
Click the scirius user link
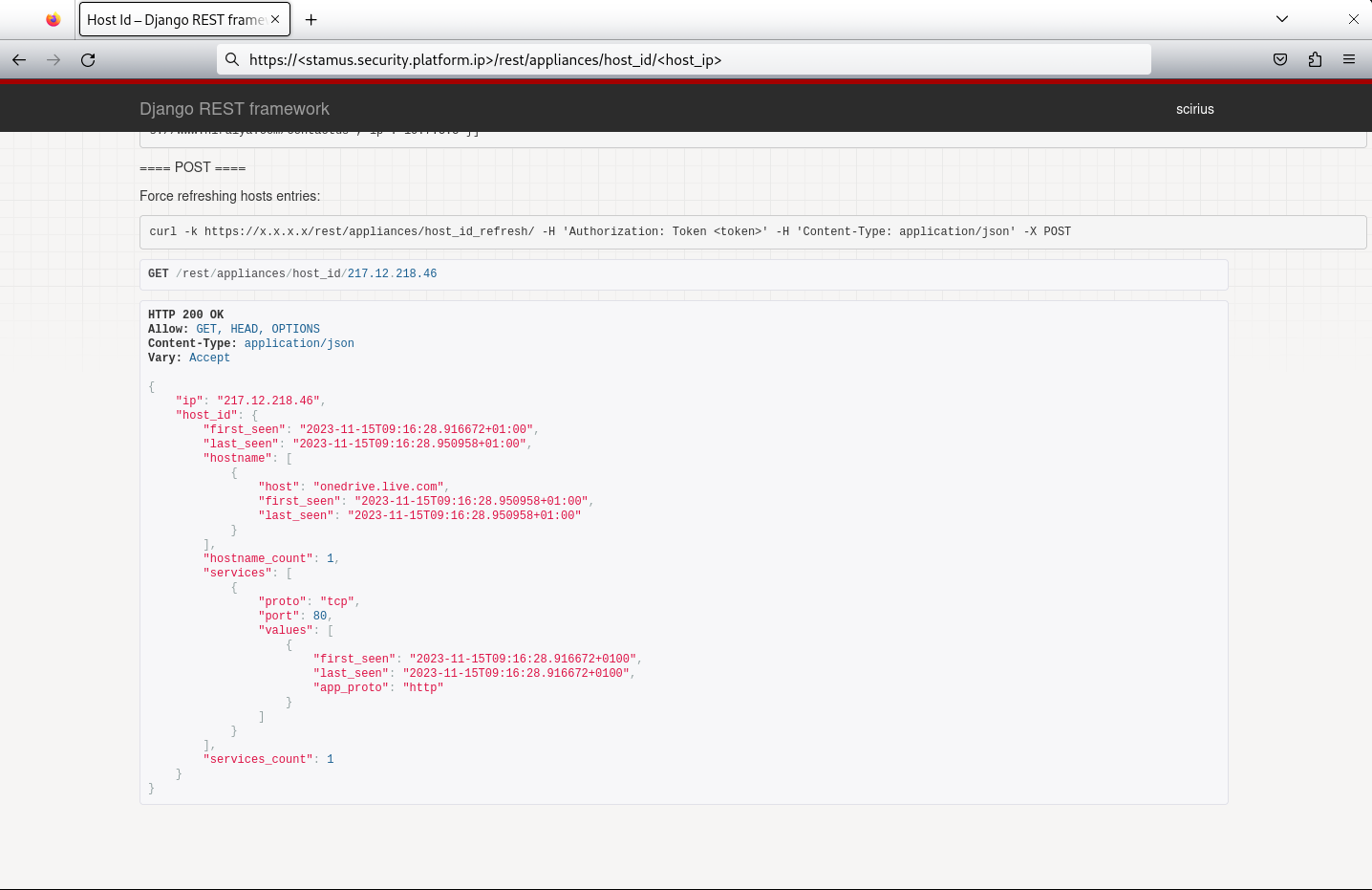tap(1194, 109)
